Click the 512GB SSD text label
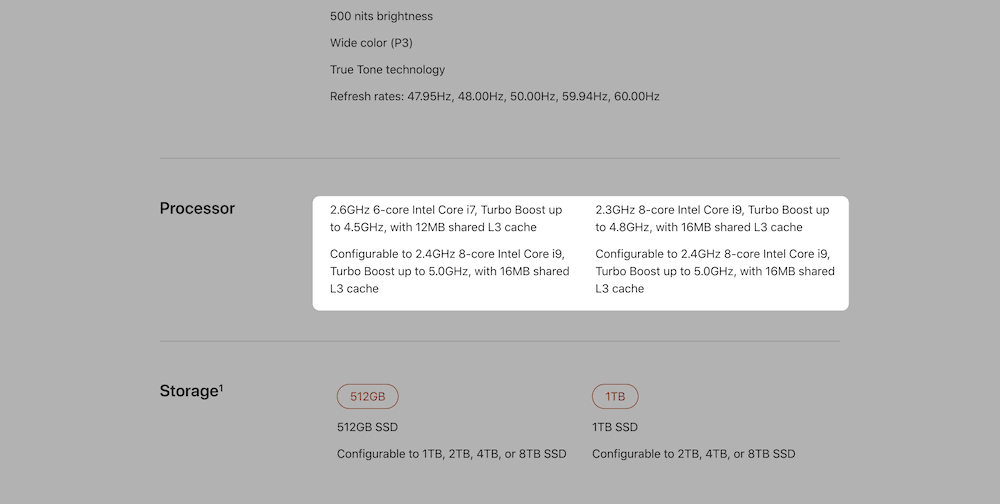 pyautogui.click(x=367, y=427)
